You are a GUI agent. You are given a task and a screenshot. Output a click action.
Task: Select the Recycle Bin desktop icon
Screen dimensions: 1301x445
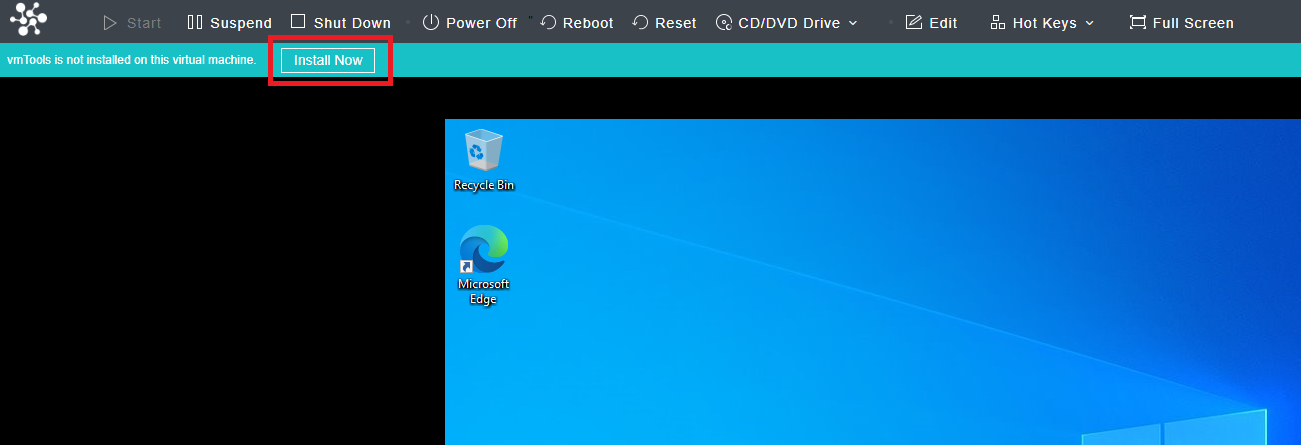pyautogui.click(x=484, y=160)
